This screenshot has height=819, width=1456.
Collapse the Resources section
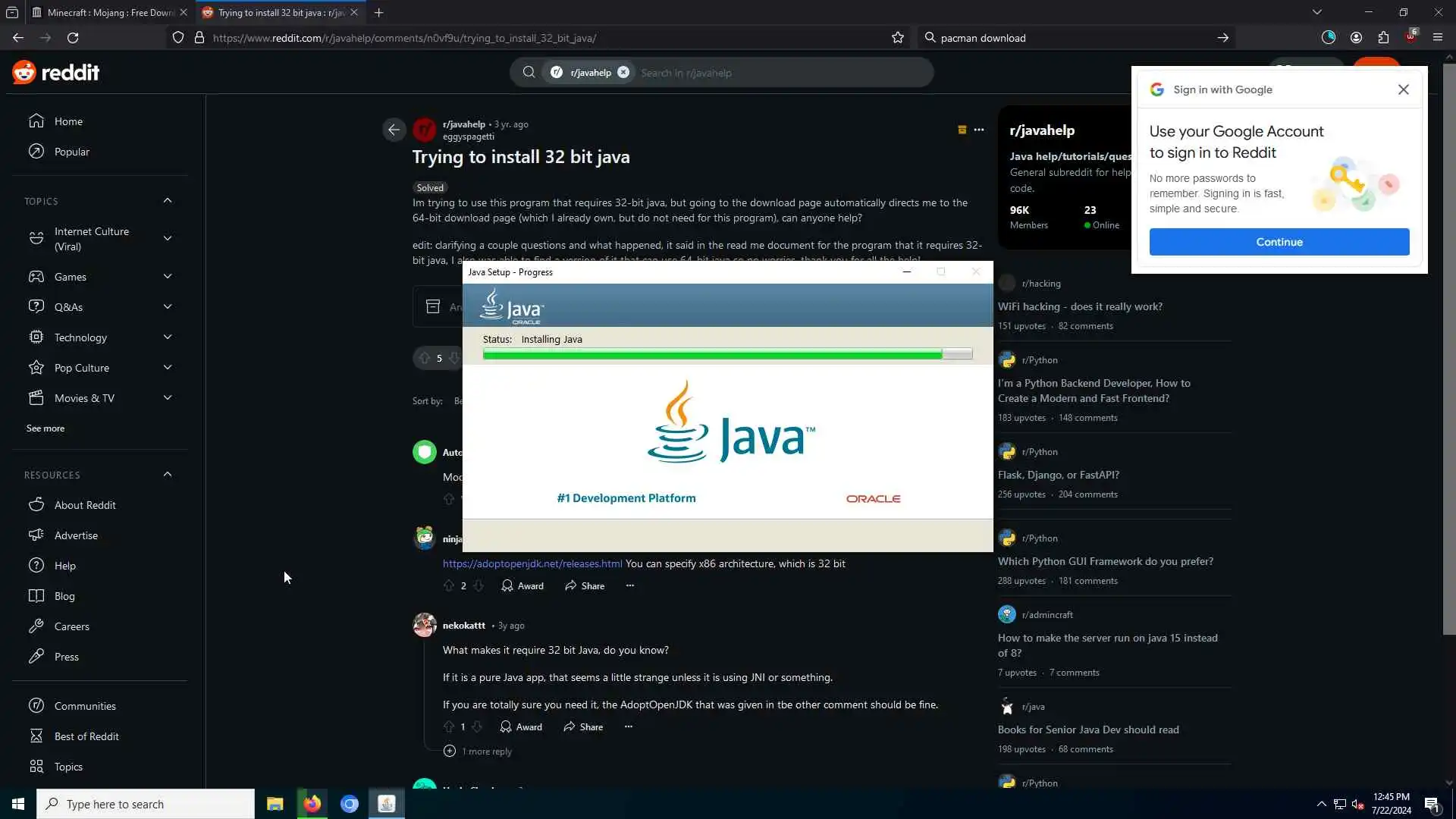[168, 475]
